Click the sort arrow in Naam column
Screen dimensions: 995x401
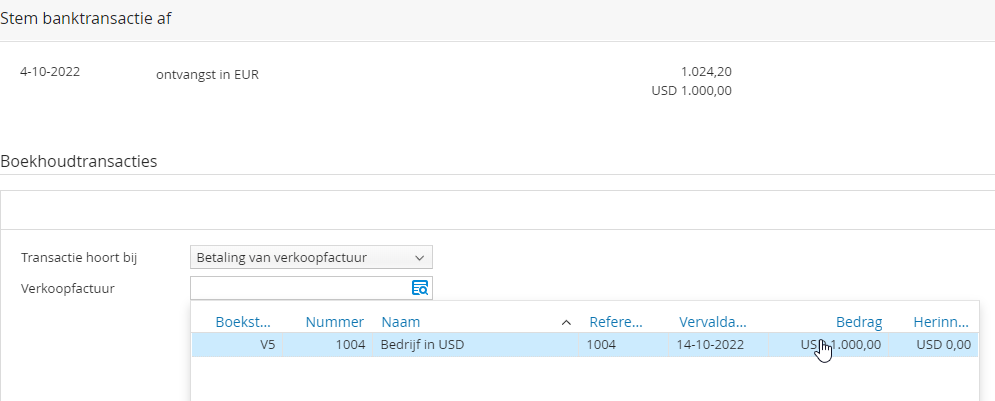pyautogui.click(x=566, y=322)
